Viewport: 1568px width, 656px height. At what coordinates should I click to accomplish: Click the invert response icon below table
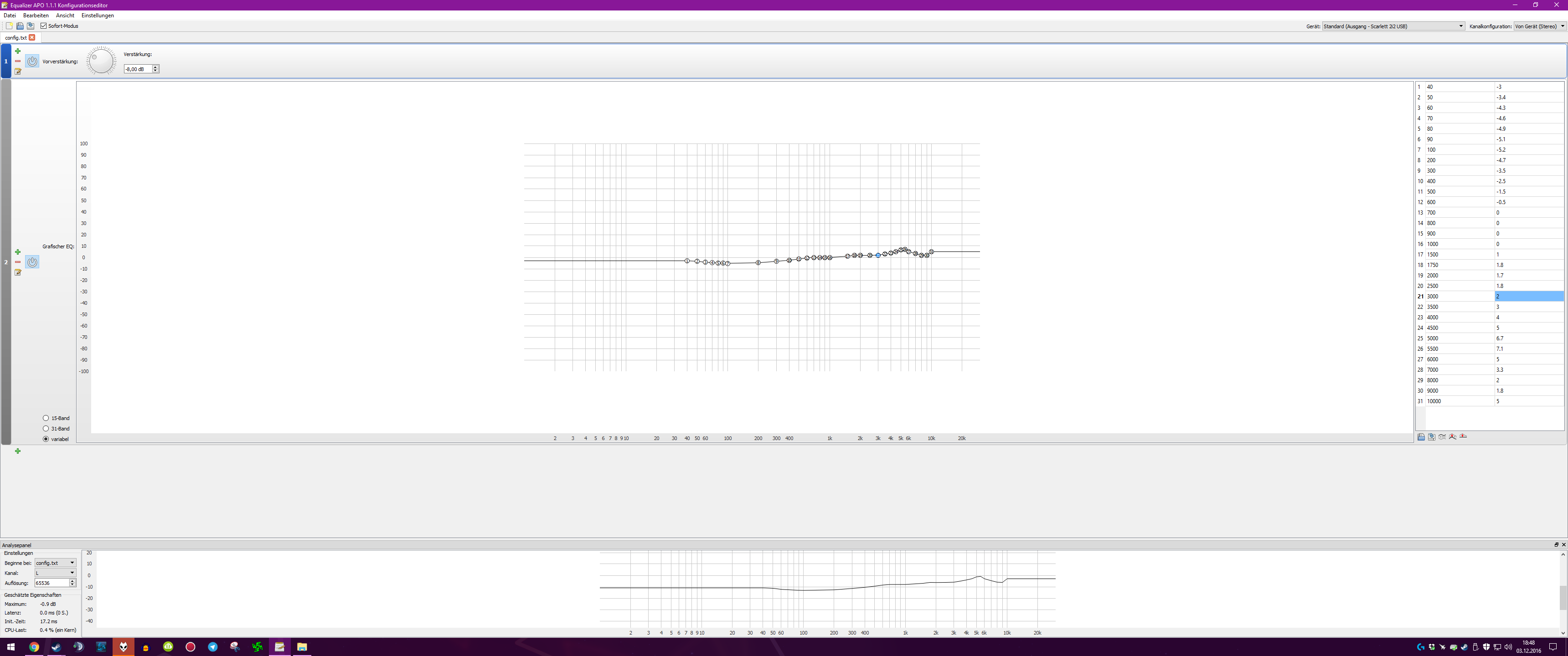1442,437
